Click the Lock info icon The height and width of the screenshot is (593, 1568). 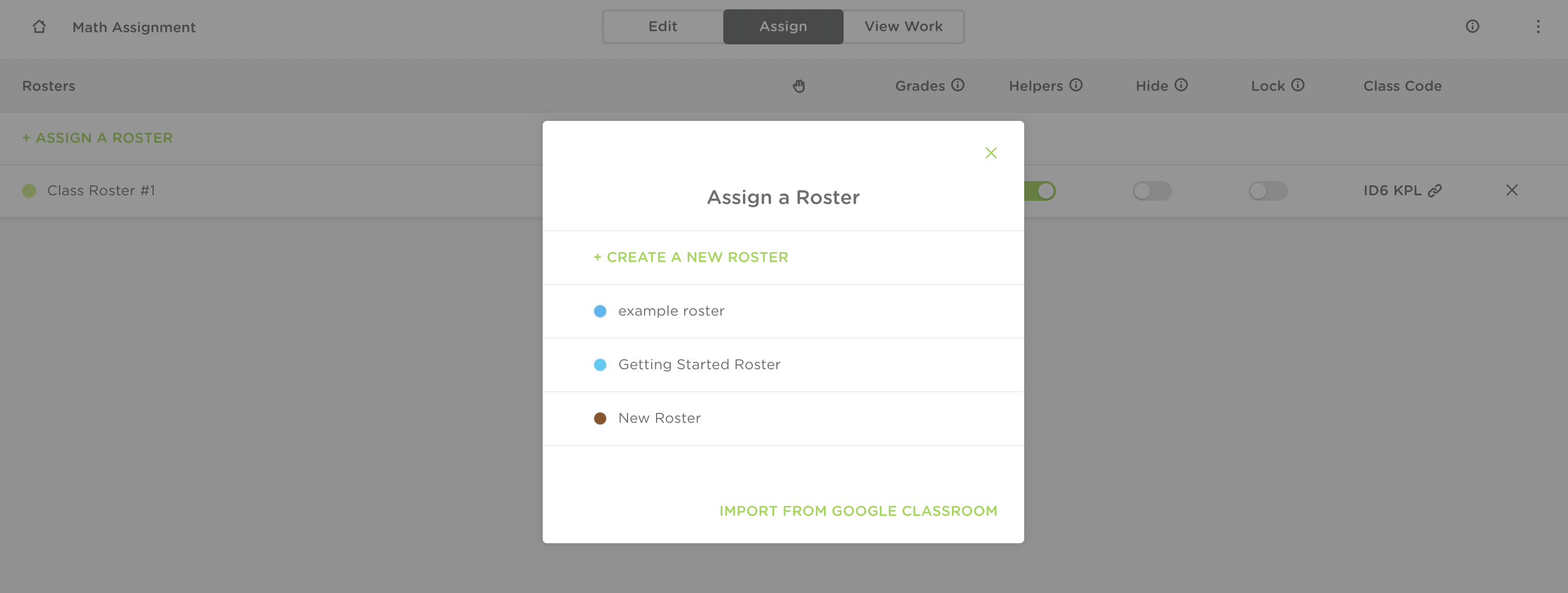tap(1298, 85)
